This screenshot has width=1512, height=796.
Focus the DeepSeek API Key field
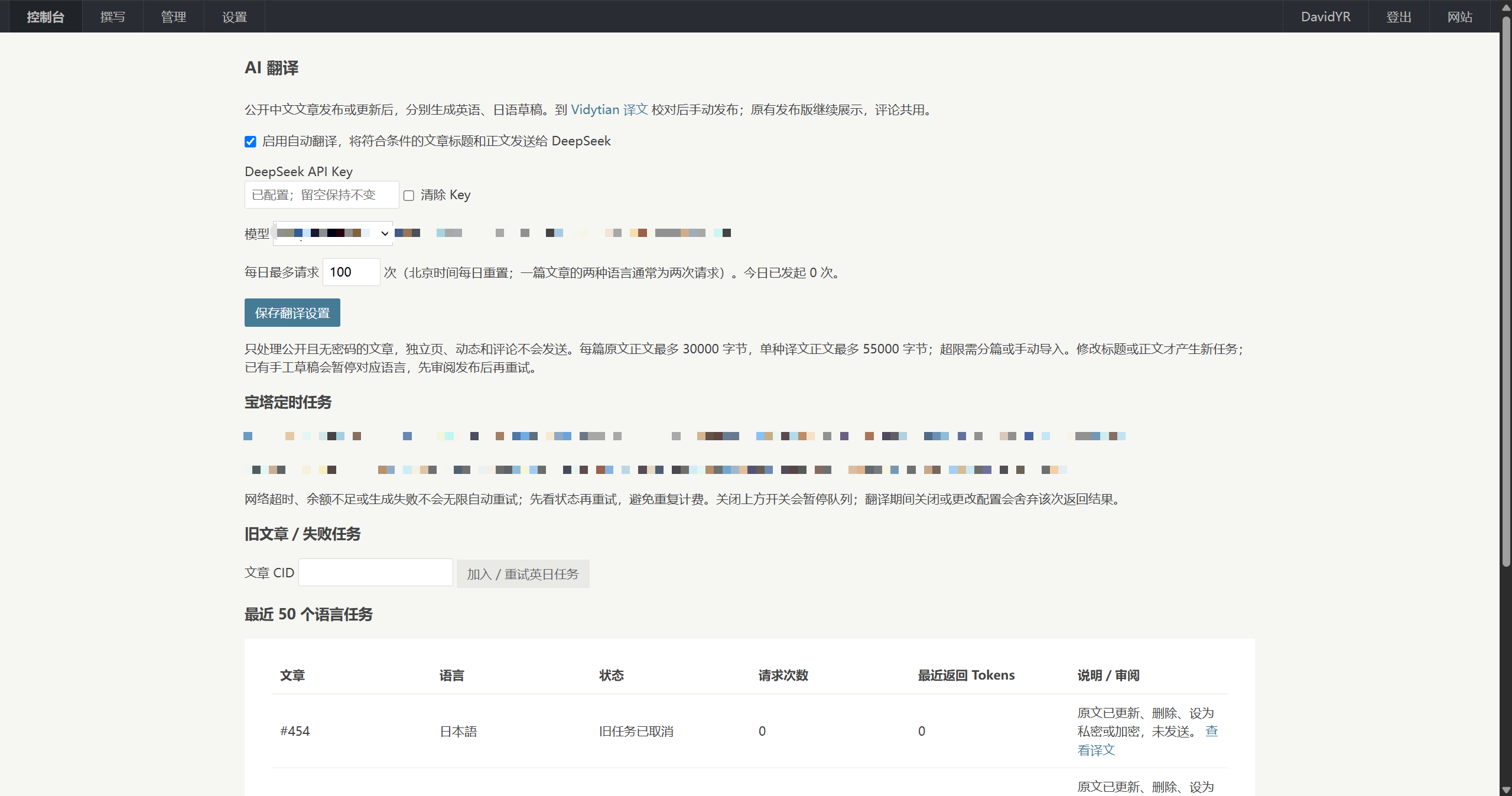point(321,195)
